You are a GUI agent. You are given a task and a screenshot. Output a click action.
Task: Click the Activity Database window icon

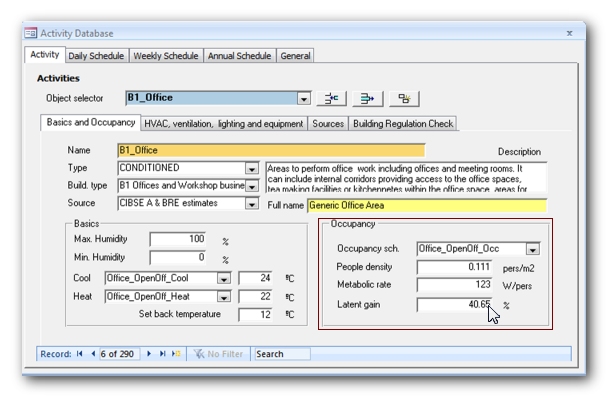31,33
